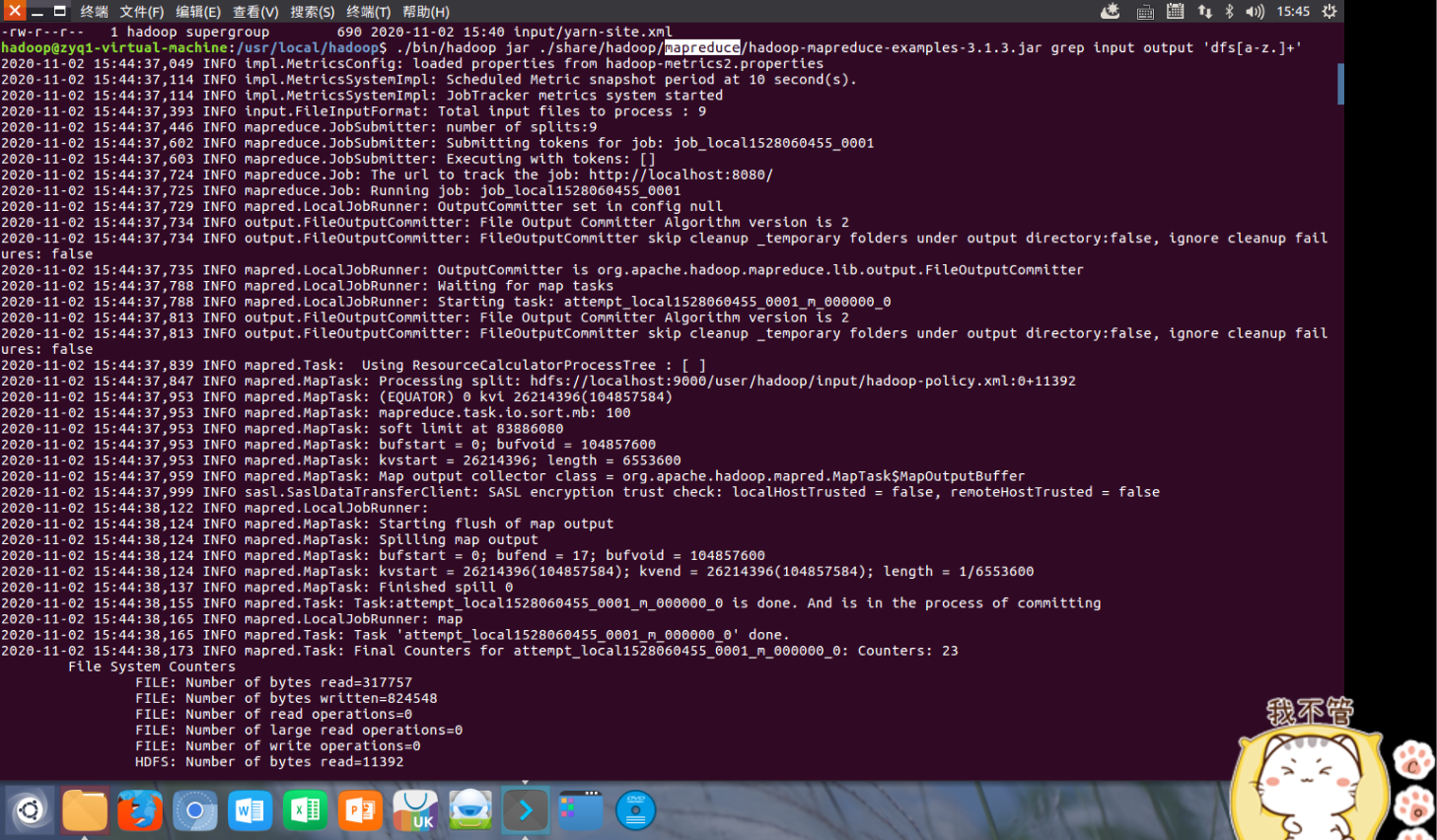Screen dimensions: 1437x840
Task: Open the Files folder in dock
Action: [x=85, y=810]
